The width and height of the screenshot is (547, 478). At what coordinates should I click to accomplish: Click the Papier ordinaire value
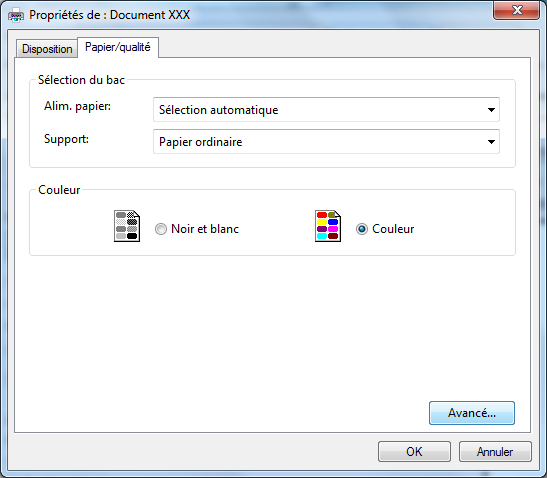[201, 142]
